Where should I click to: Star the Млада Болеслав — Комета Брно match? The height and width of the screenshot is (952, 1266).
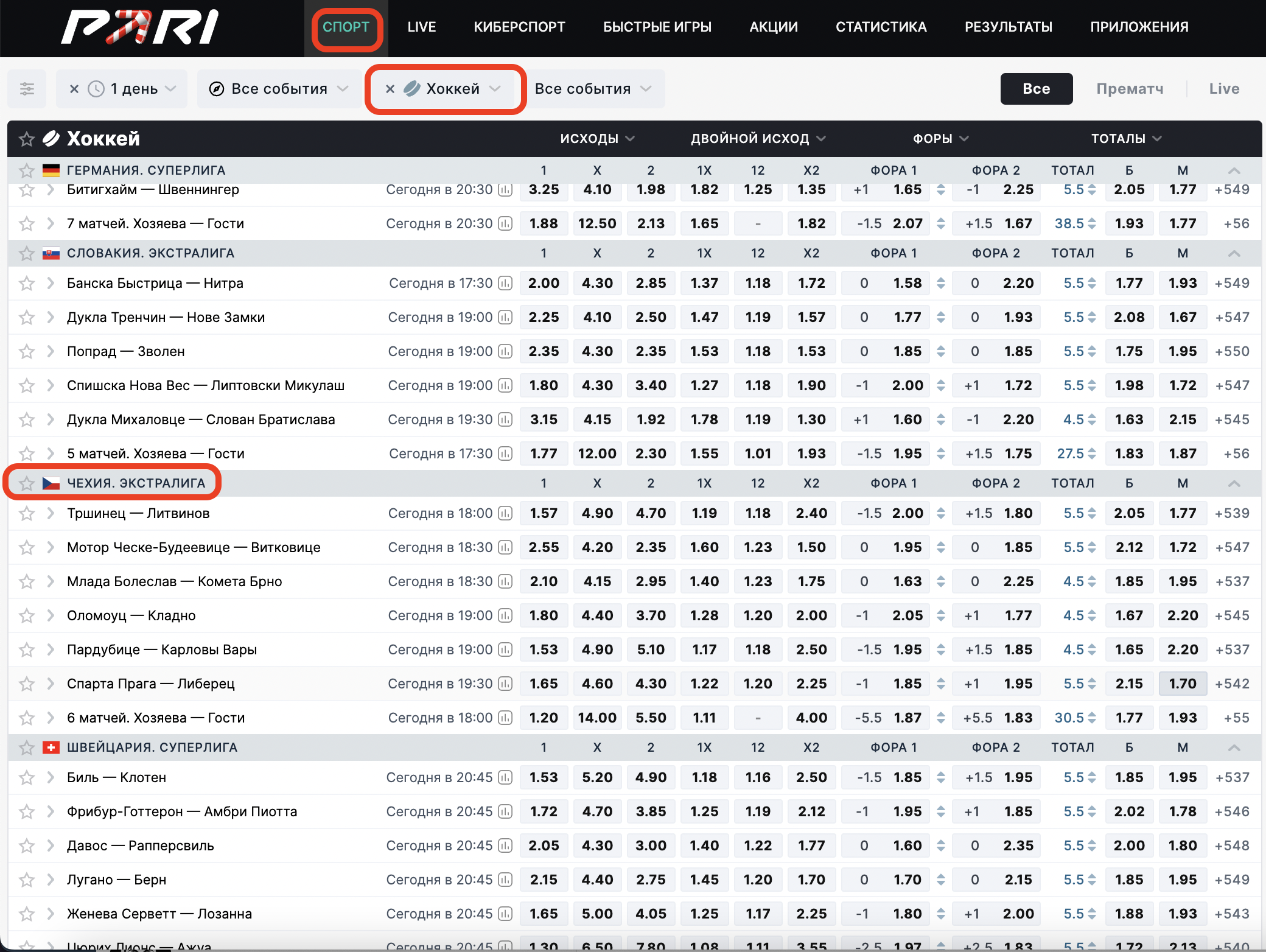(27, 581)
